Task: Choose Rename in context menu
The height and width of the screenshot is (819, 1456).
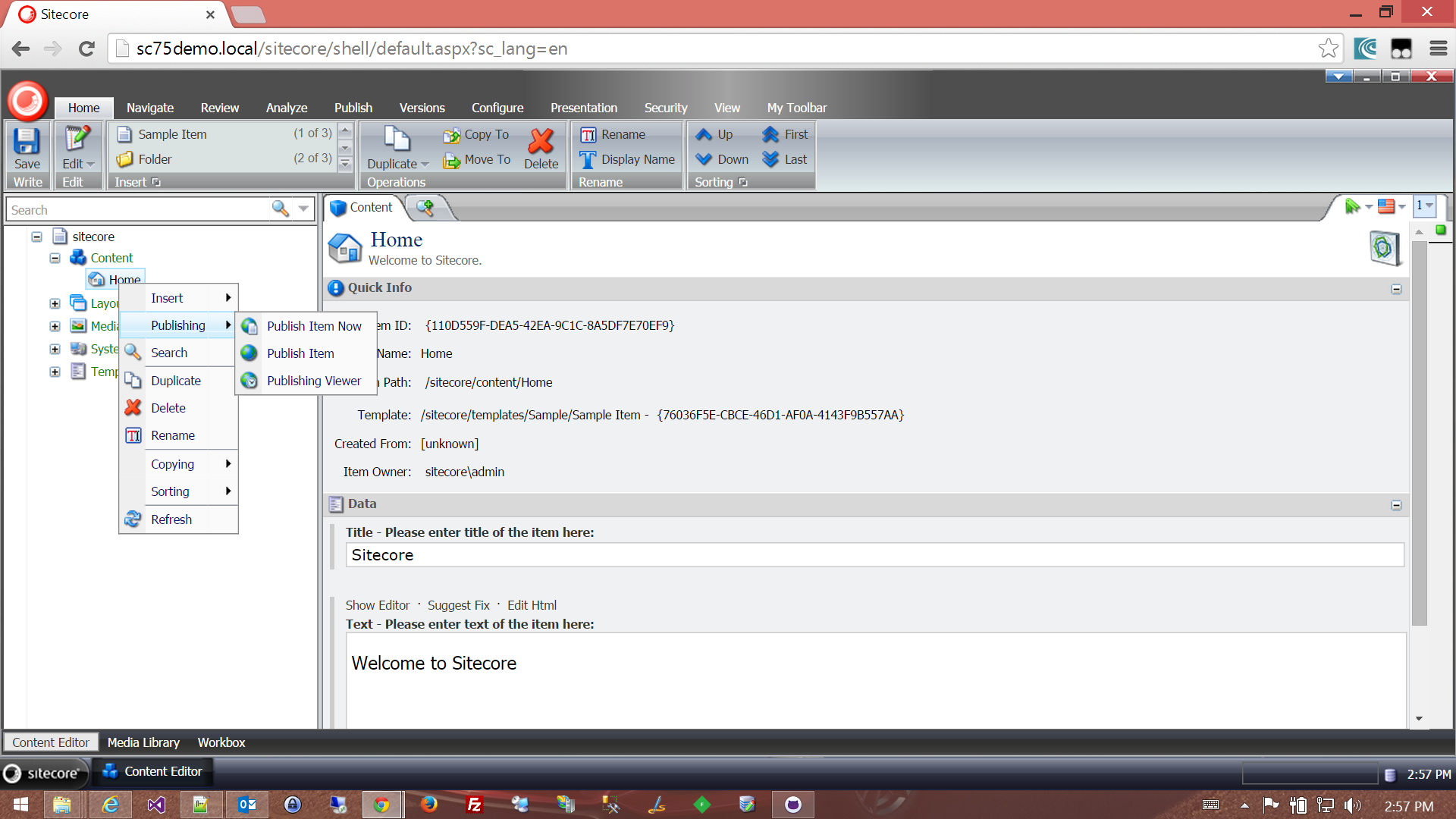Action: (179, 435)
